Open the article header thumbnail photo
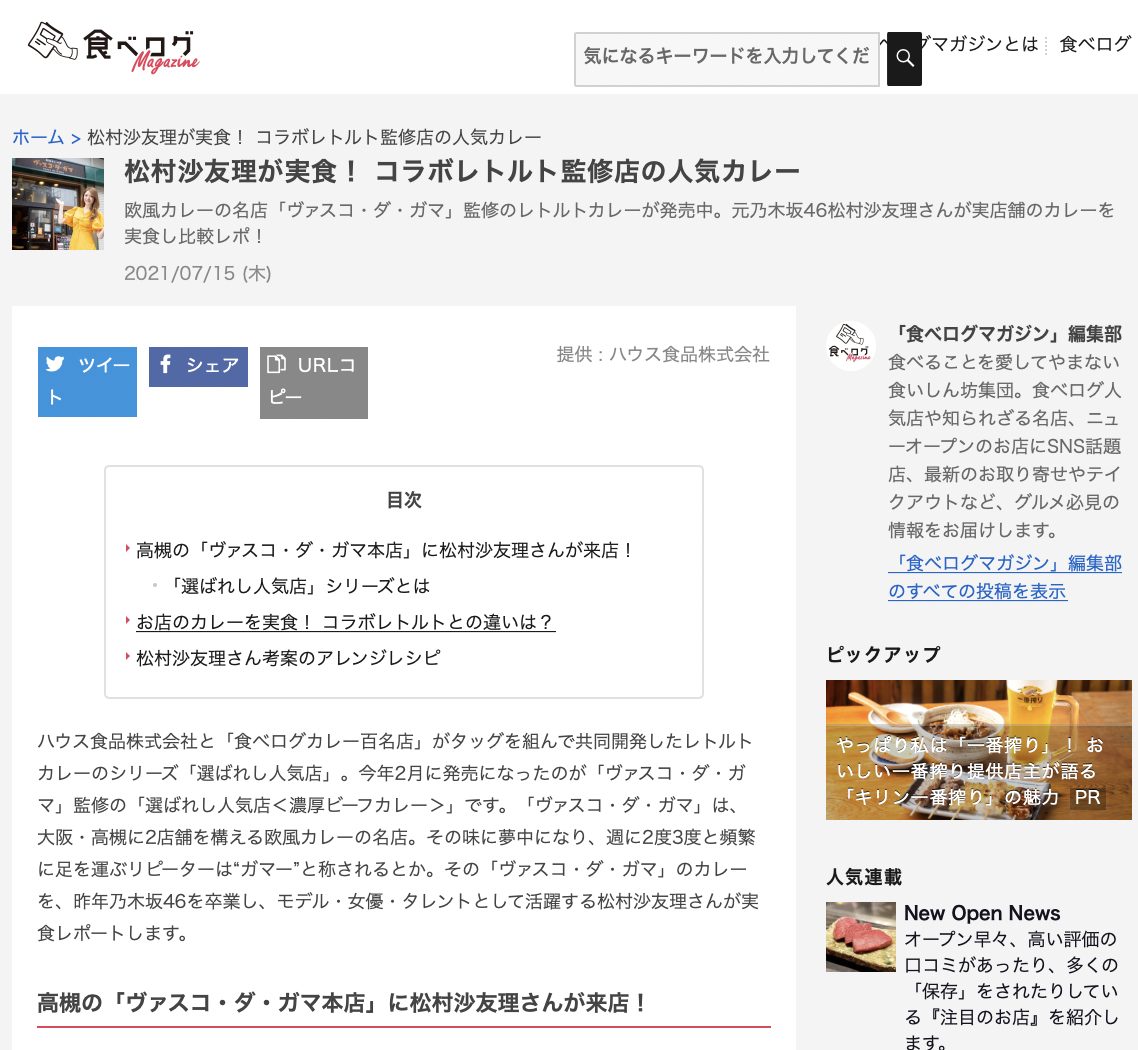Screen dimensions: 1138x1050 [x=58, y=204]
